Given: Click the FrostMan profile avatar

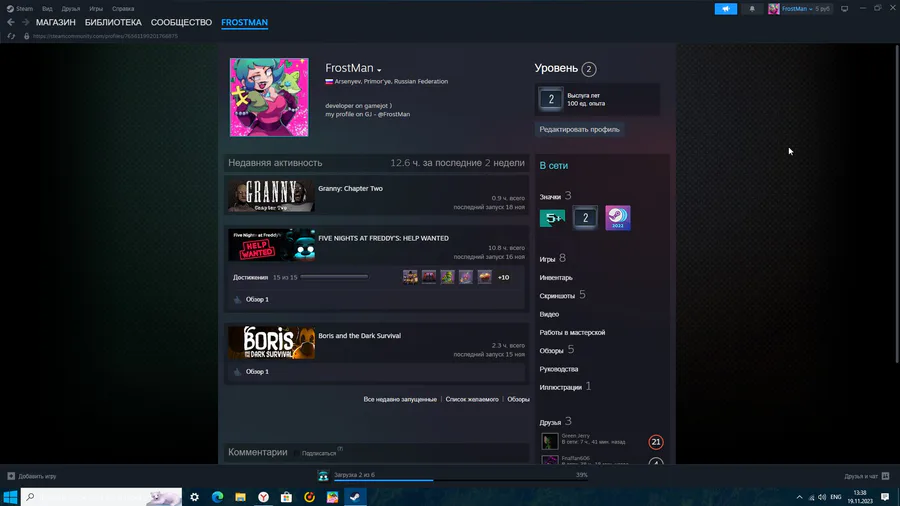Looking at the screenshot, I should 269,98.
